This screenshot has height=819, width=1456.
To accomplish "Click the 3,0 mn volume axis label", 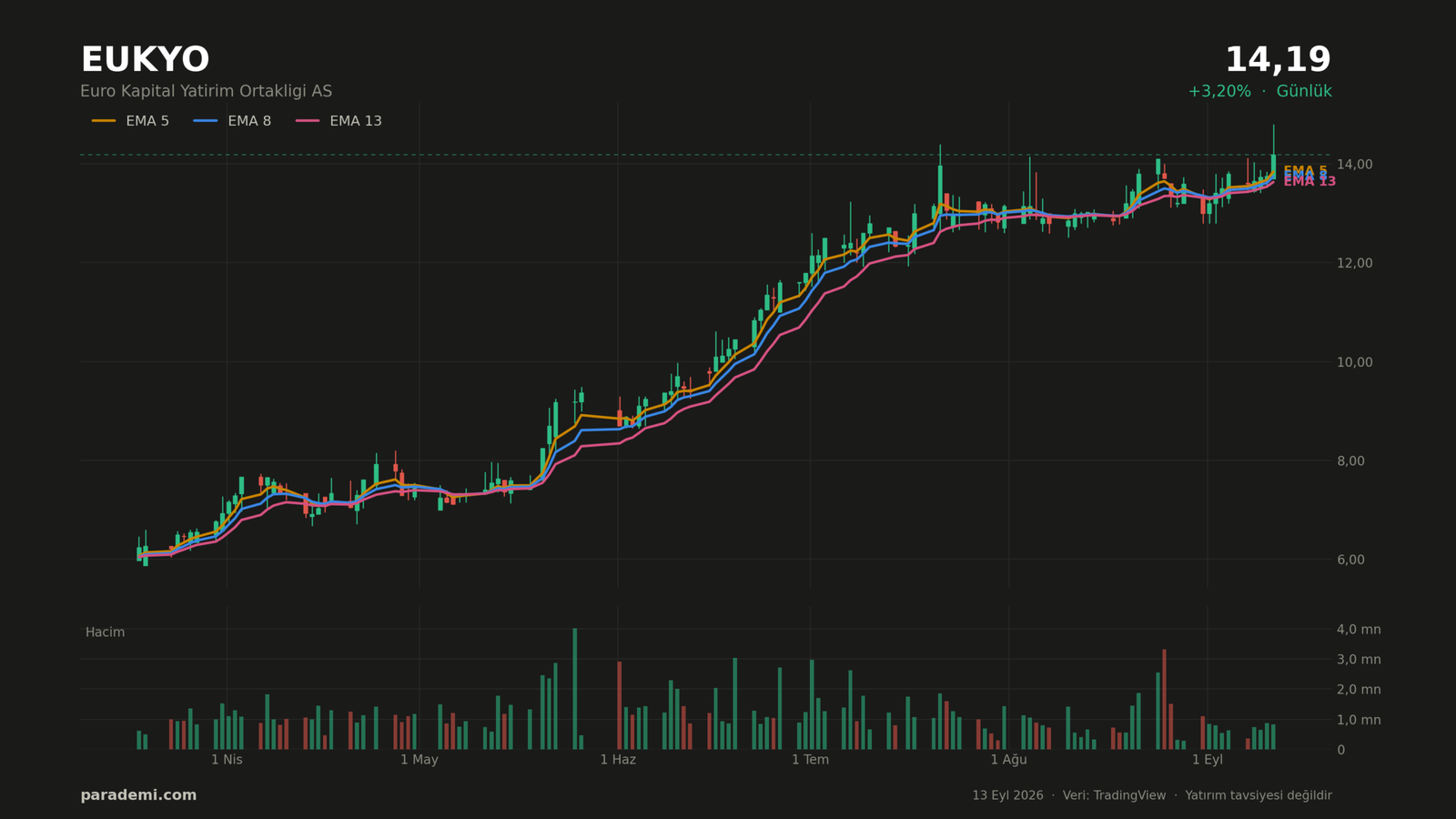I will click(1359, 660).
